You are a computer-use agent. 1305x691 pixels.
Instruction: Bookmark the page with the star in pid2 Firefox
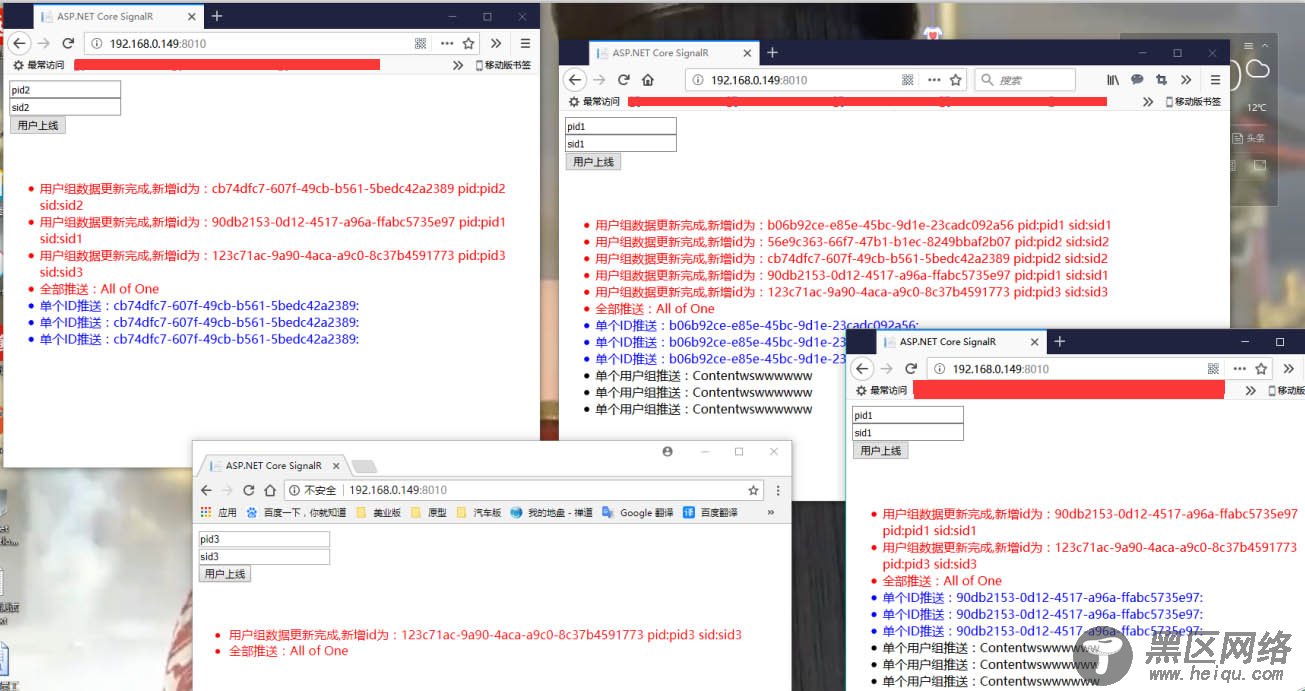pyautogui.click(x=469, y=43)
